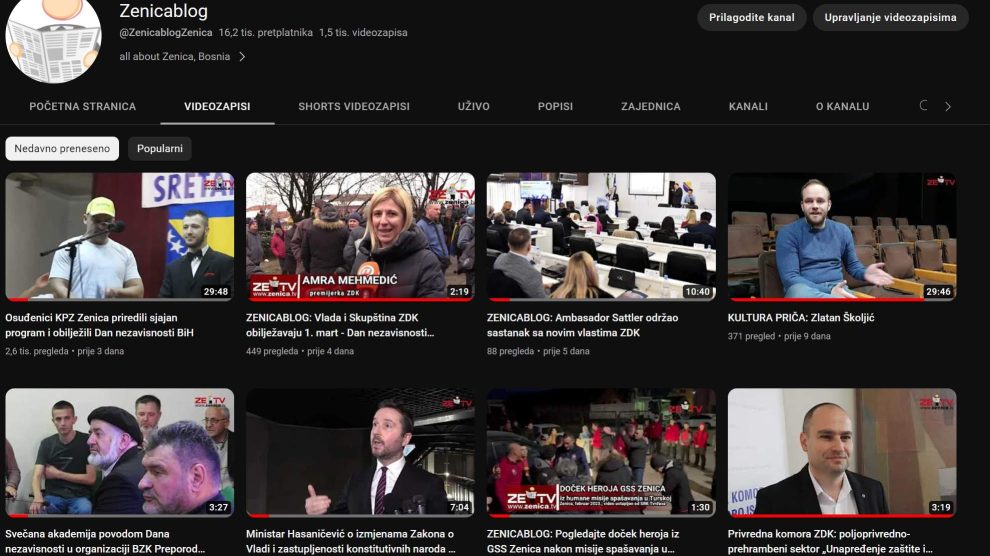Click the "Prilagodite kanal" button
The image size is (990, 556).
coord(751,18)
